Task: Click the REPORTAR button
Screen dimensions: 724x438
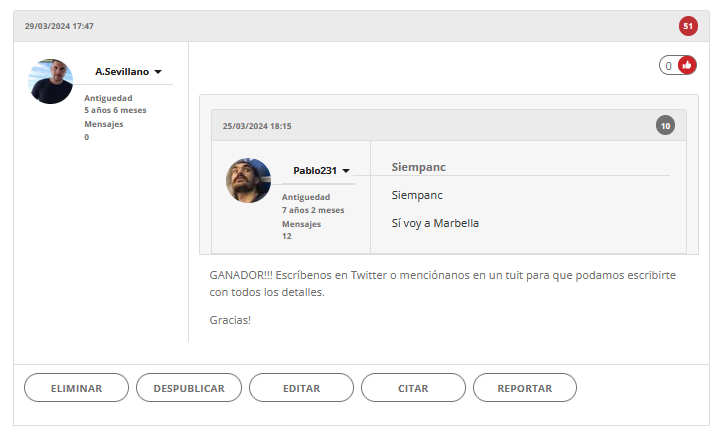Action: coord(525,388)
